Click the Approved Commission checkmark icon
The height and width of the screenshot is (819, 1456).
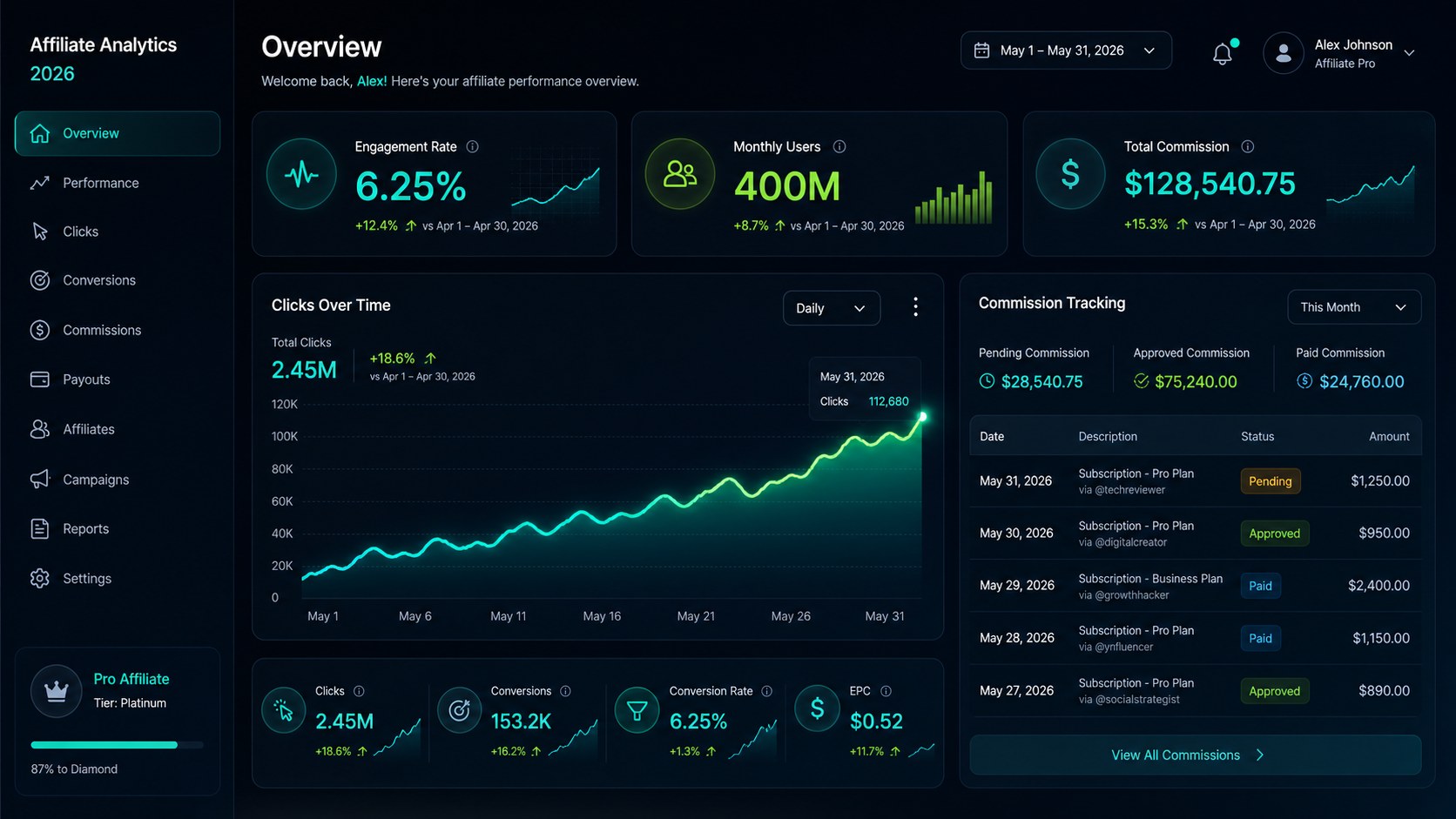[x=1141, y=381]
